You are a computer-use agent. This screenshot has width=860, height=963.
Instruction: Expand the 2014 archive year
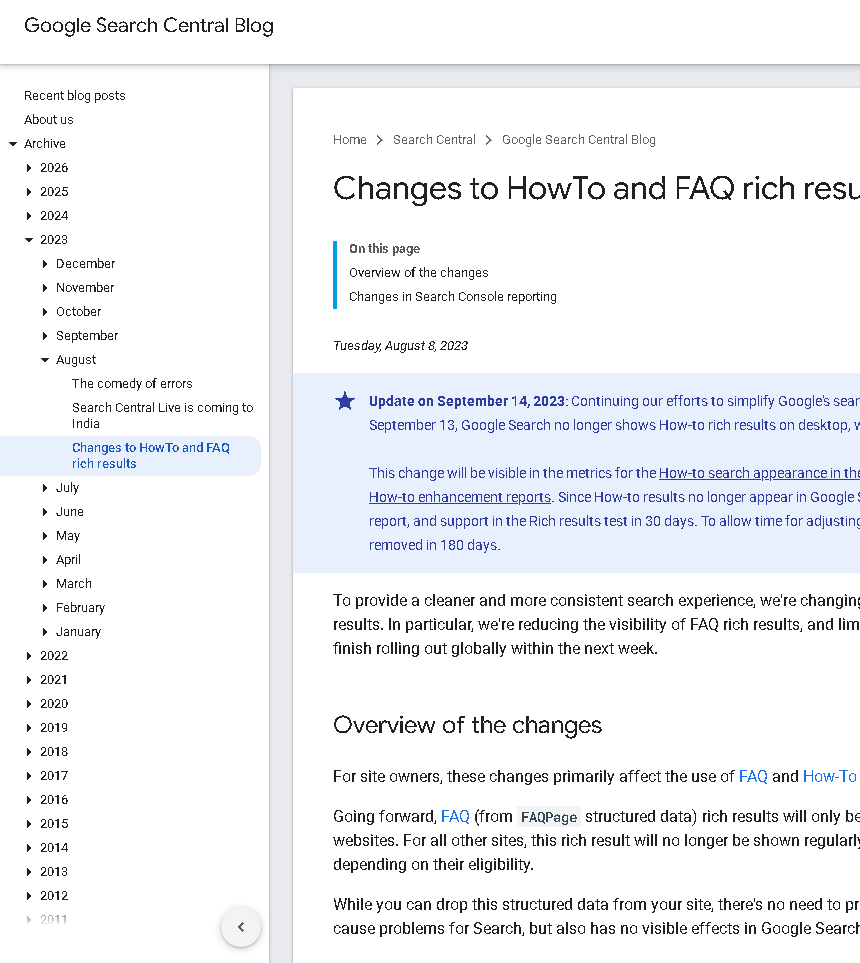pyautogui.click(x=29, y=847)
